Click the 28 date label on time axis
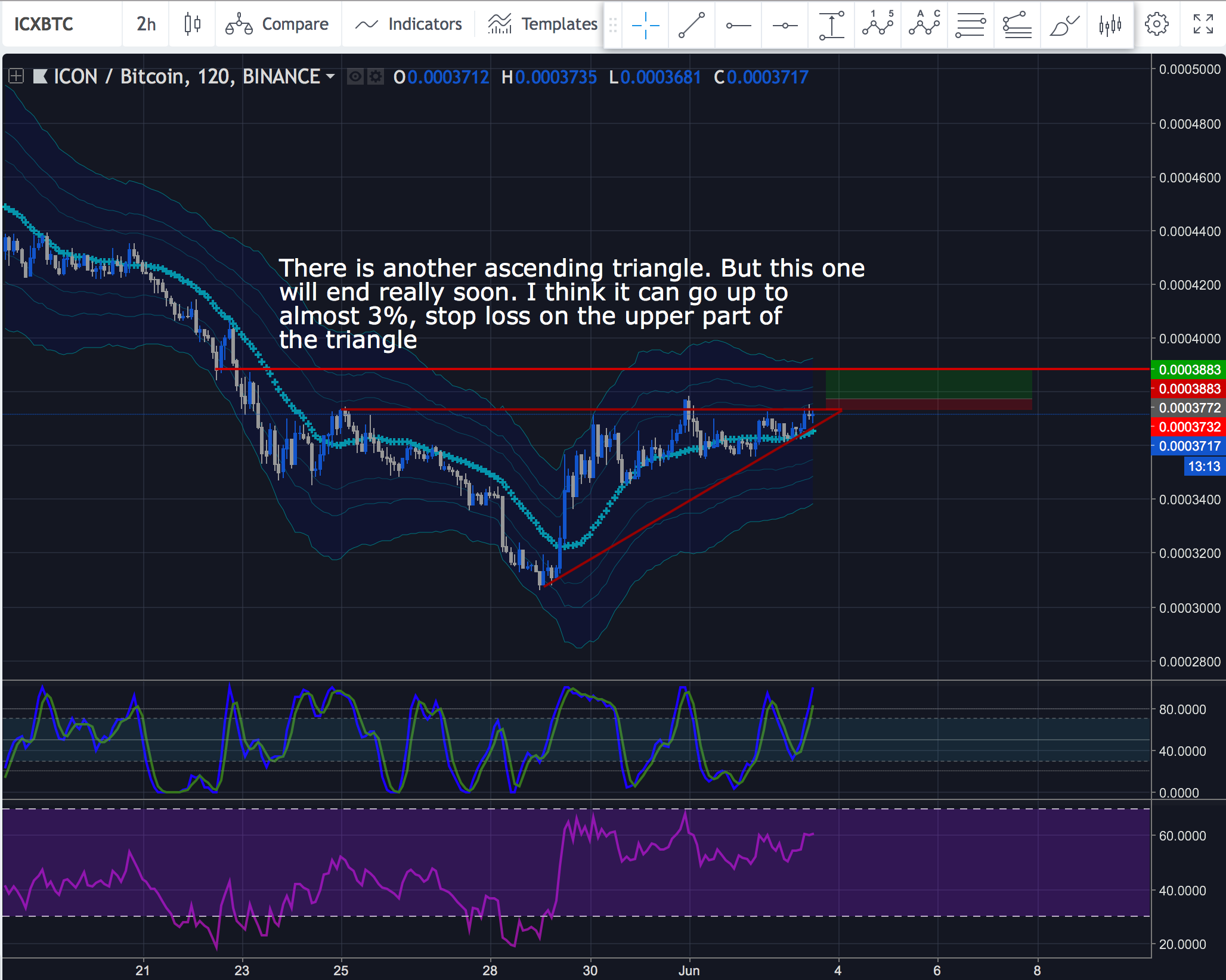The width and height of the screenshot is (1226, 980). (x=490, y=970)
